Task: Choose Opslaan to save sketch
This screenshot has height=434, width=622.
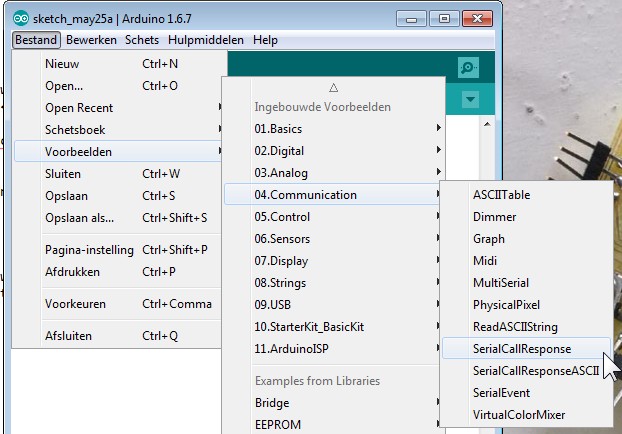Action: (117, 196)
